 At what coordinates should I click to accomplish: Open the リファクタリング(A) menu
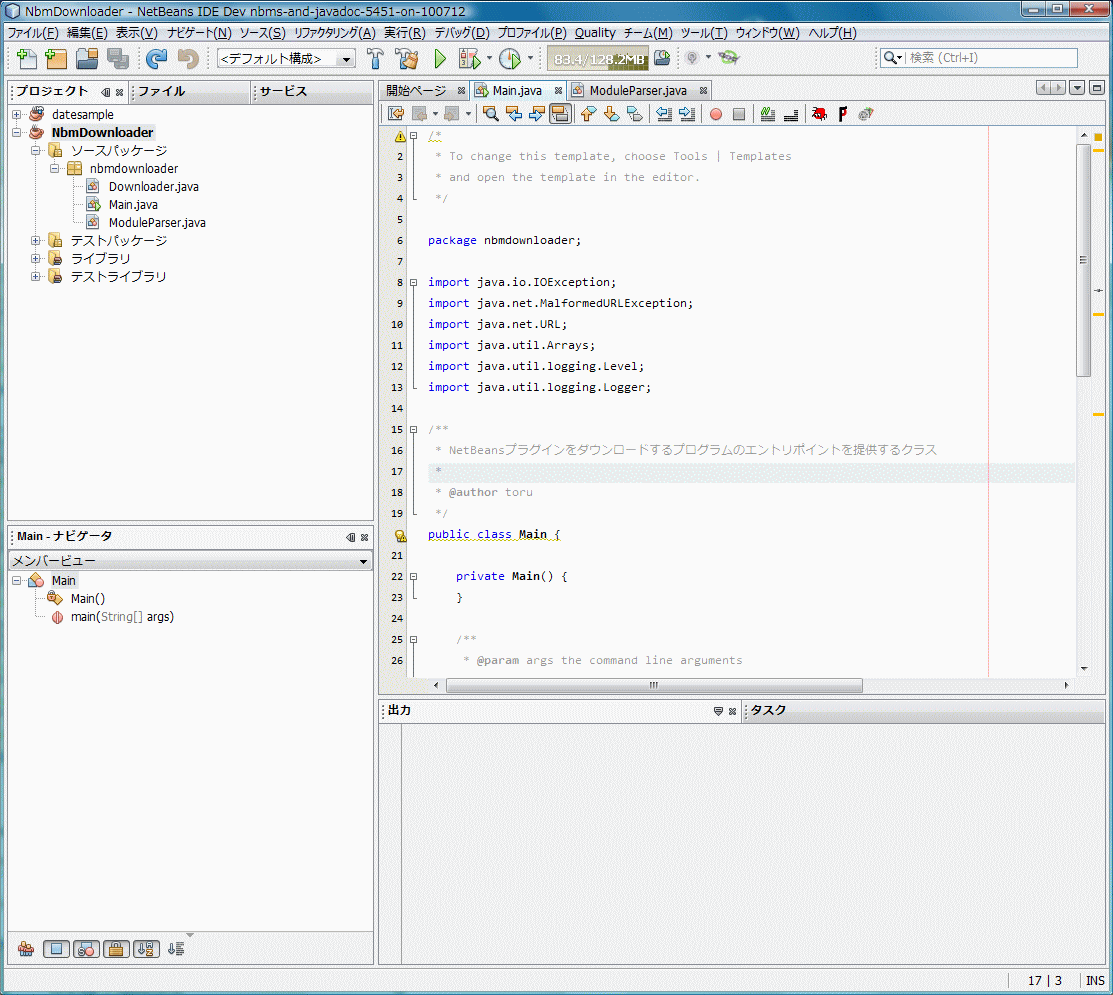(x=335, y=33)
